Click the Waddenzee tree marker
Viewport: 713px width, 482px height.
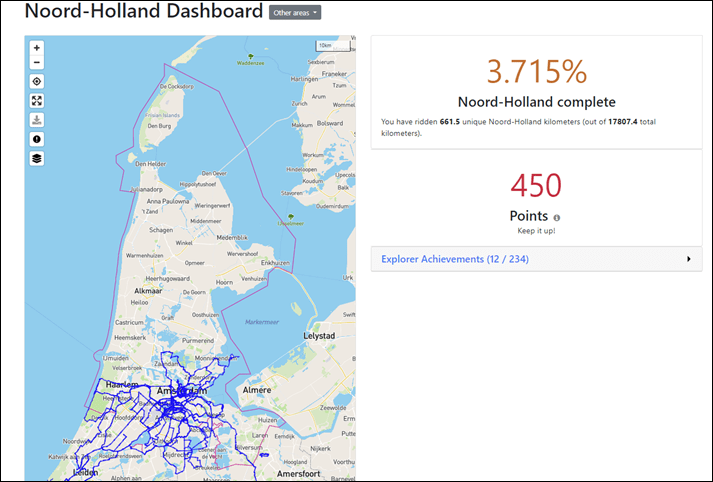(x=250, y=57)
